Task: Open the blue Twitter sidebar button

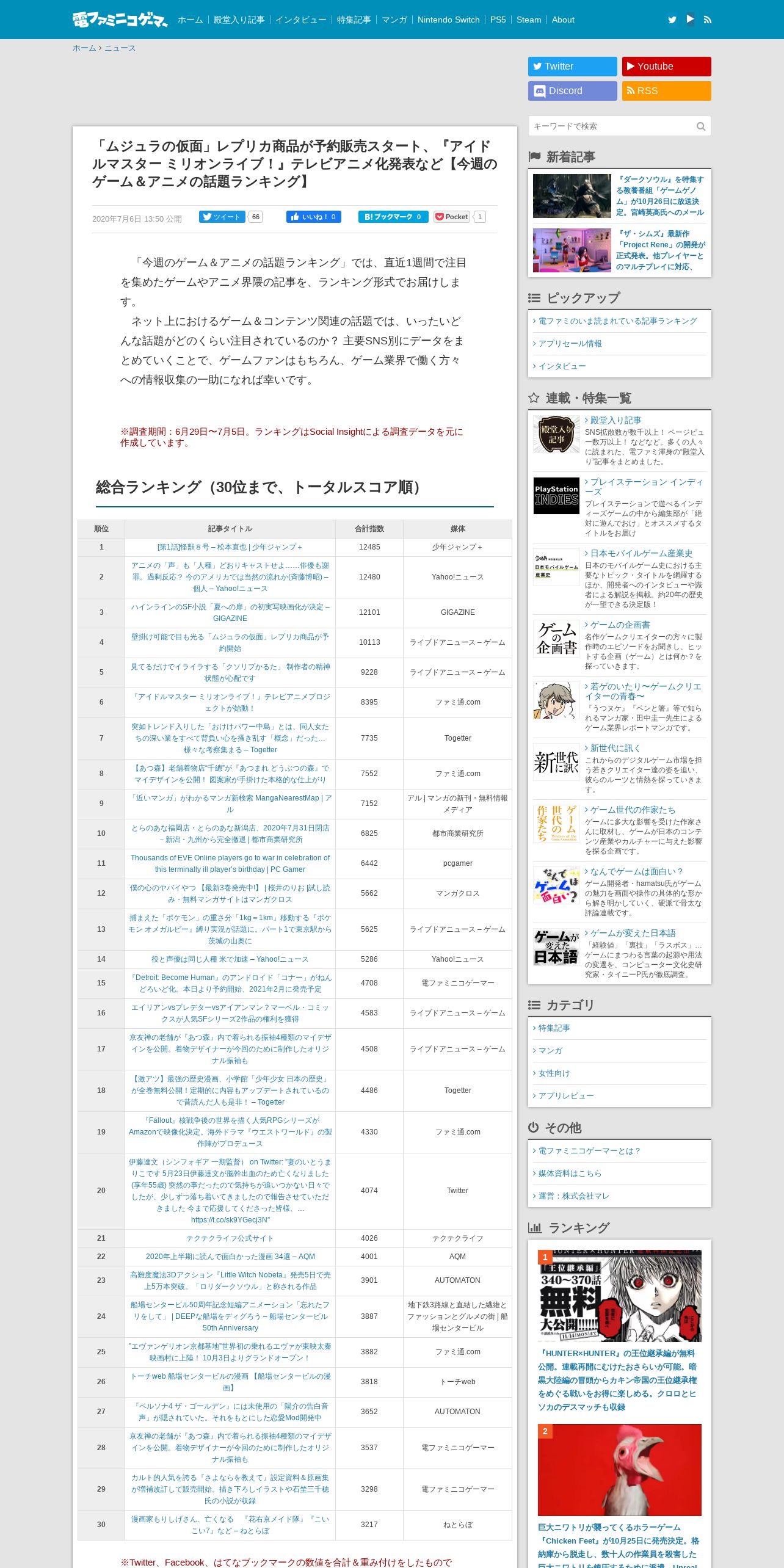Action: tap(573, 67)
